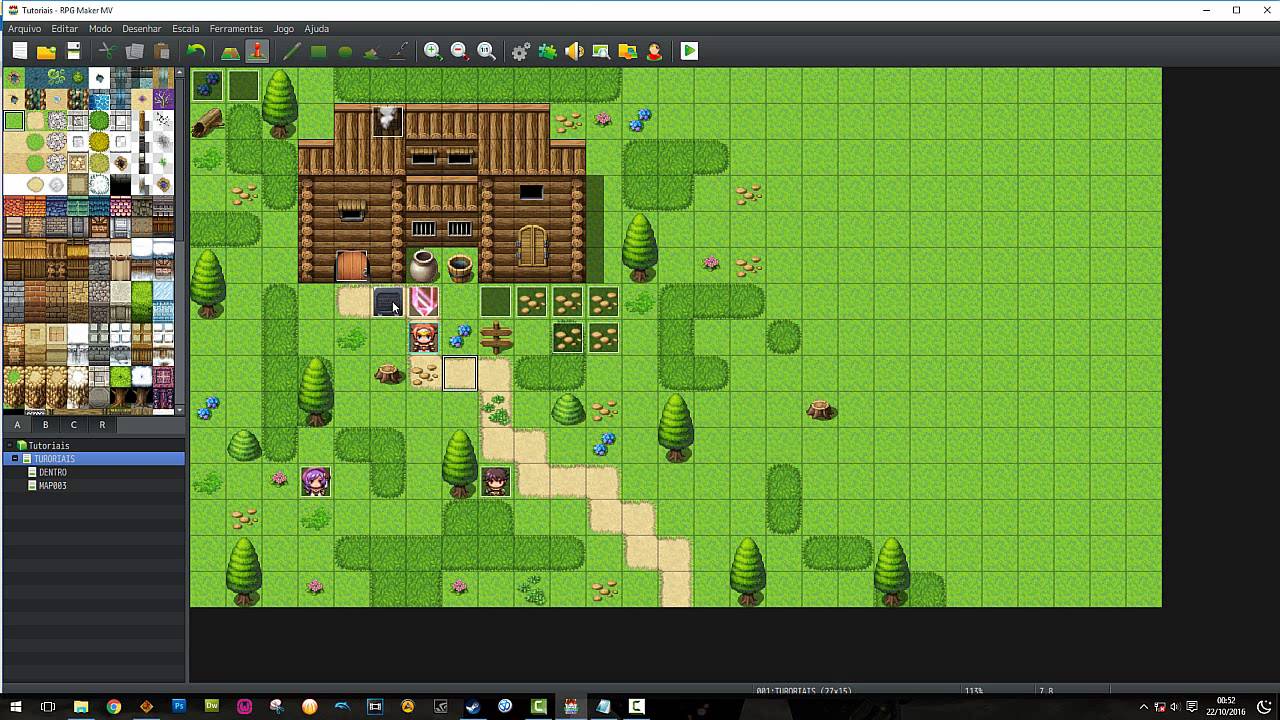Open project using the folder icon

pyautogui.click(x=46, y=51)
